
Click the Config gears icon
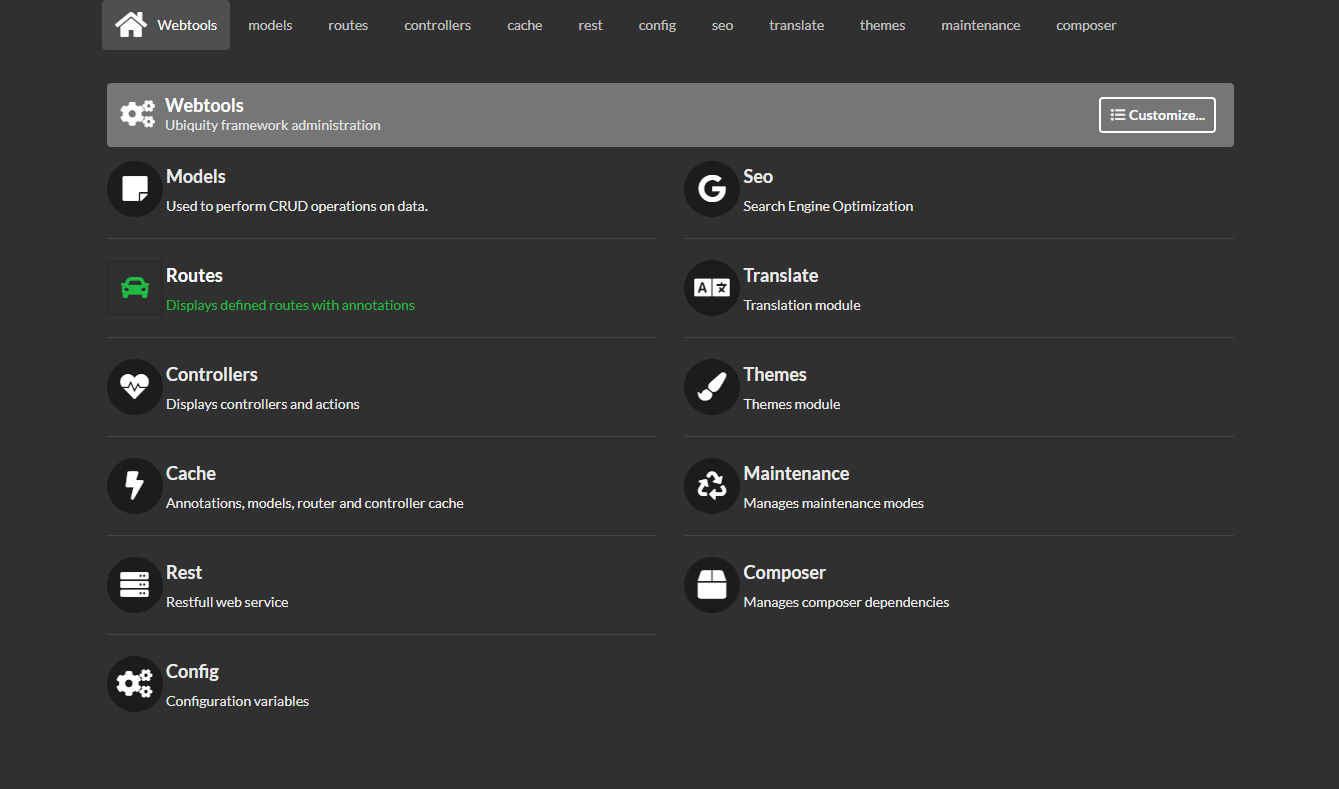click(x=134, y=684)
